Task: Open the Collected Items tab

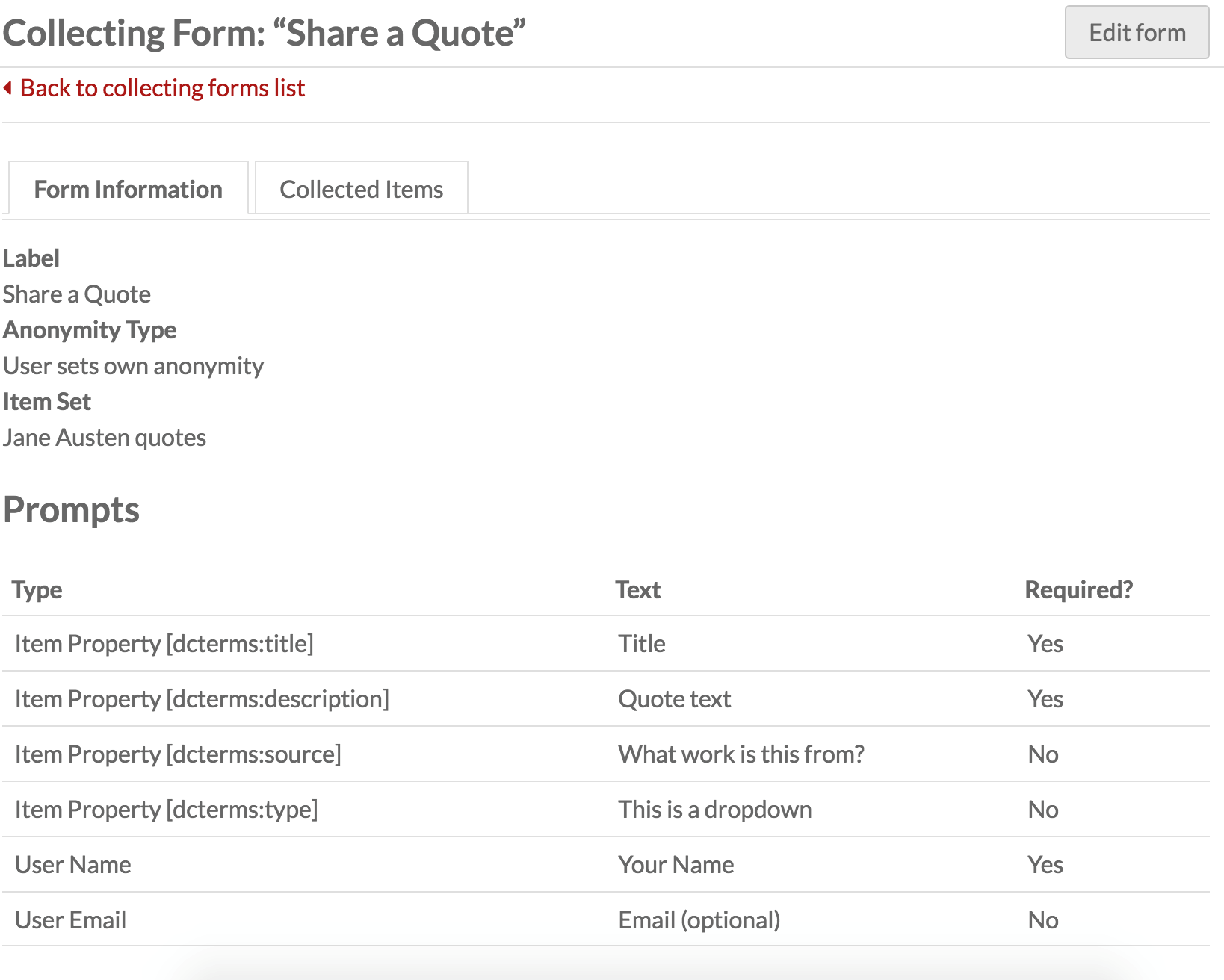Action: coord(362,189)
